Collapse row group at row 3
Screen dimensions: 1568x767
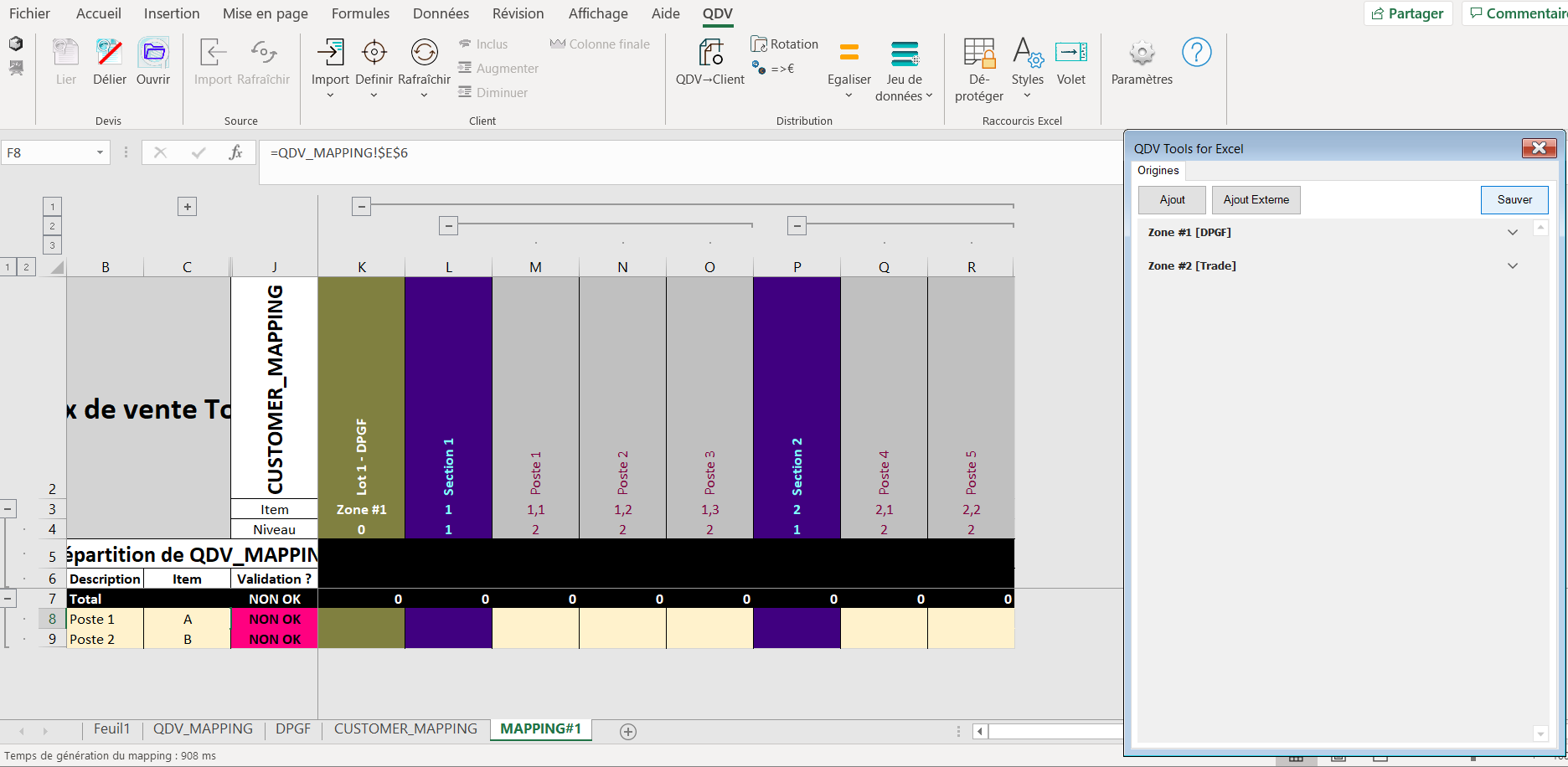click(x=8, y=509)
